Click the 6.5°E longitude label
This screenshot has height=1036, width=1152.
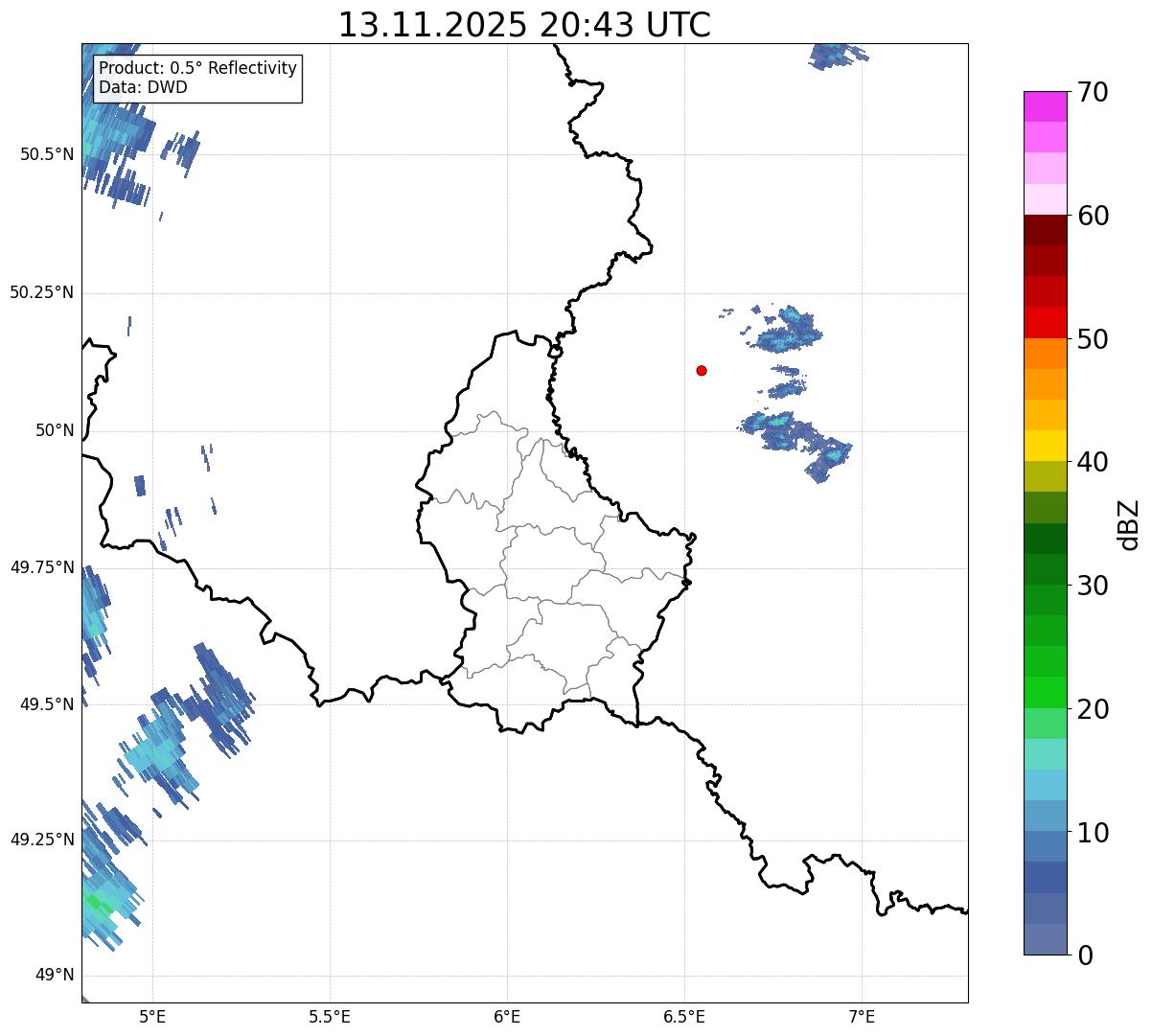[x=684, y=1017]
